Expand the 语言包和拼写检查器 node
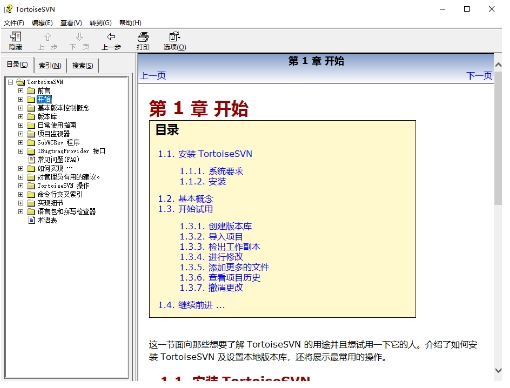This screenshot has height=388, width=510. (x=20, y=212)
